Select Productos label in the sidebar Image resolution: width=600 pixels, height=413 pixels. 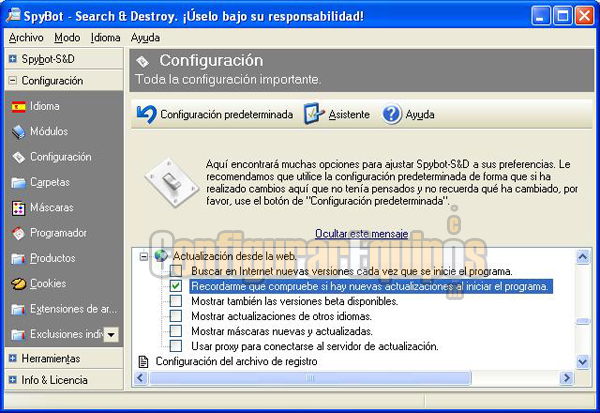coord(53,258)
